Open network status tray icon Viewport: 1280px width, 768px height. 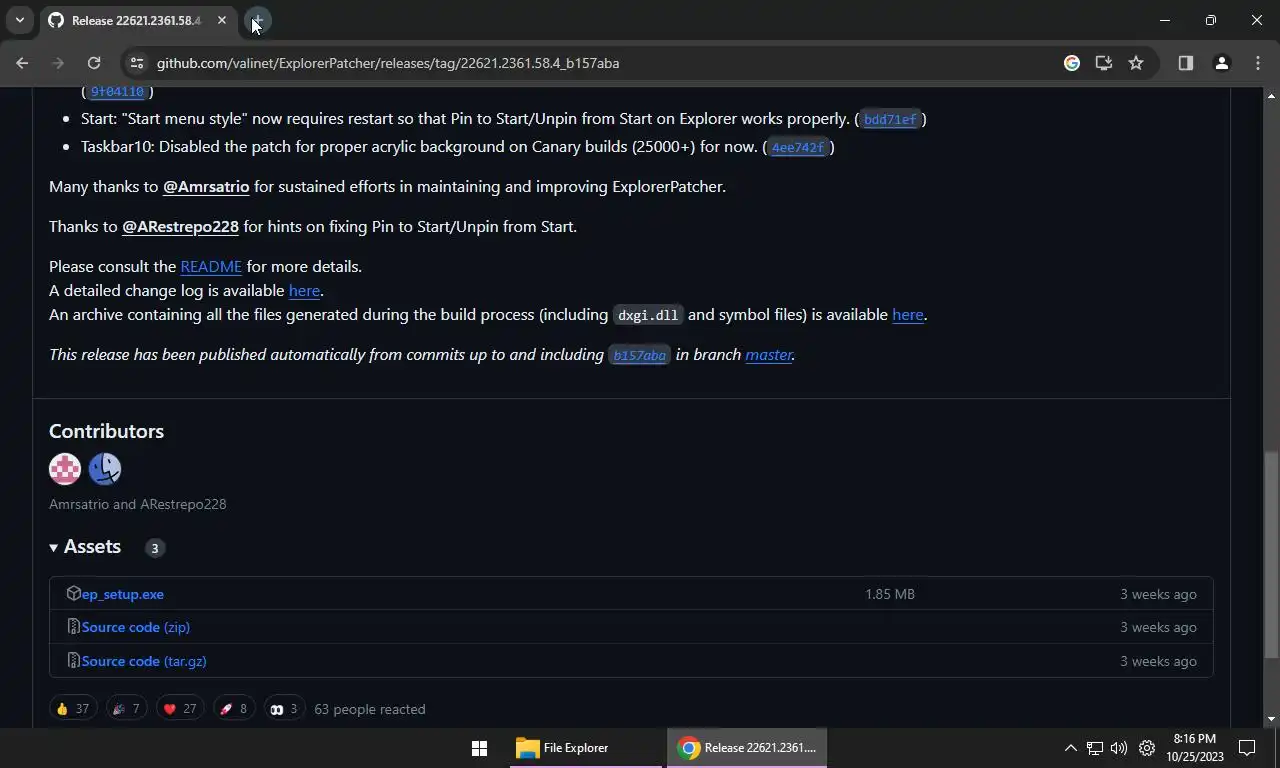point(1095,748)
